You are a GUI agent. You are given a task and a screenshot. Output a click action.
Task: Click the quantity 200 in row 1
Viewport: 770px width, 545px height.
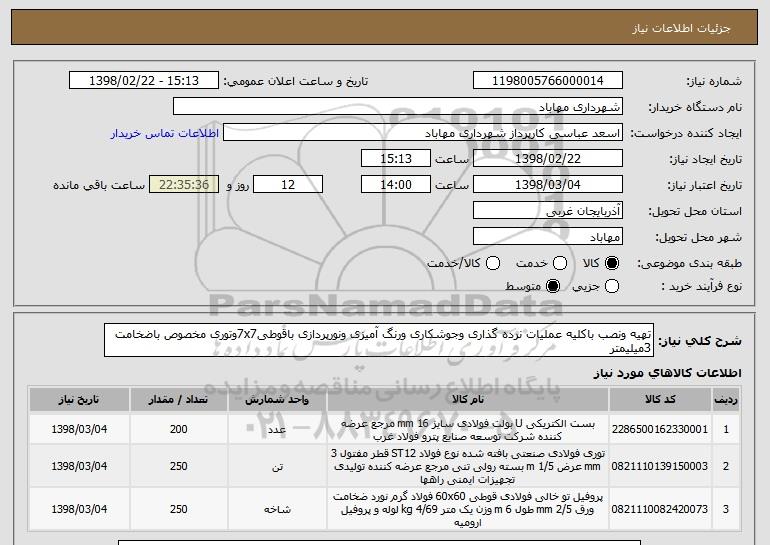click(x=178, y=429)
